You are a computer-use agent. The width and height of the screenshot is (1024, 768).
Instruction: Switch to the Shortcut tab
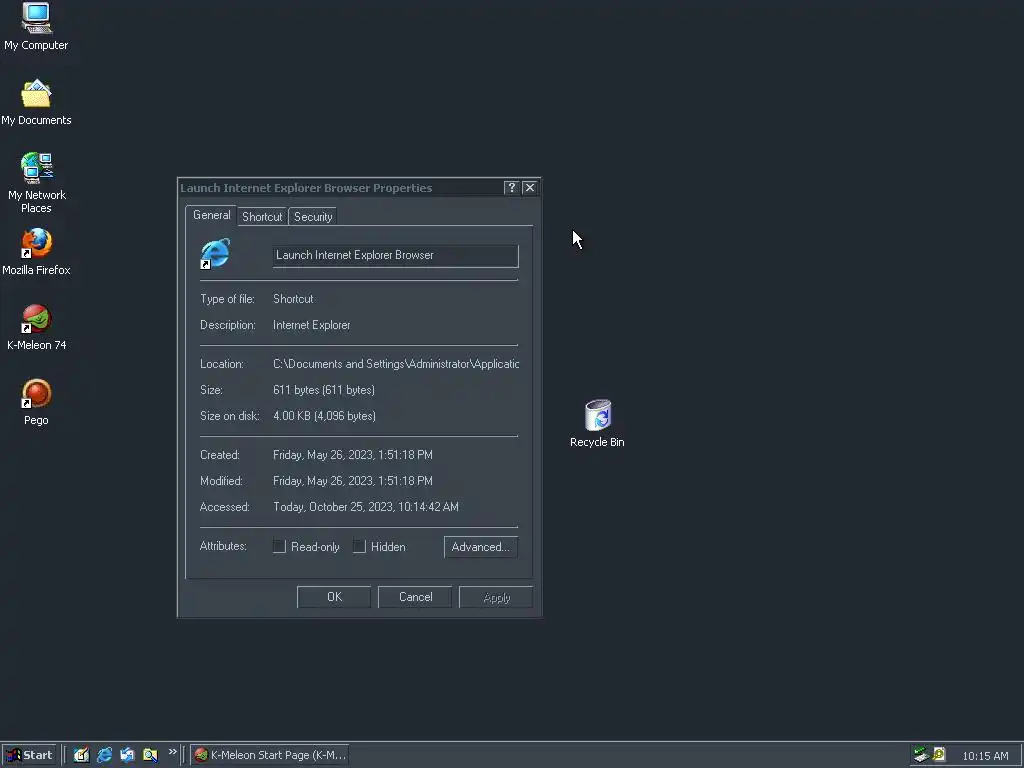(262, 217)
